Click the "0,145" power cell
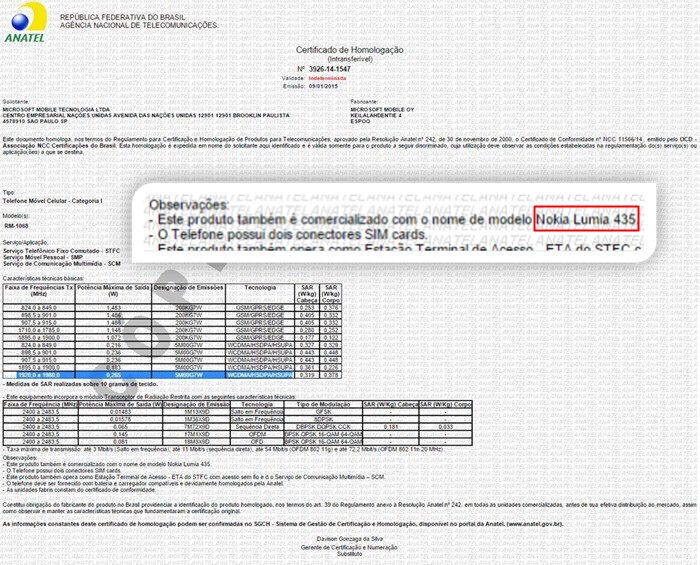The width and height of the screenshot is (700, 565). click(121, 434)
